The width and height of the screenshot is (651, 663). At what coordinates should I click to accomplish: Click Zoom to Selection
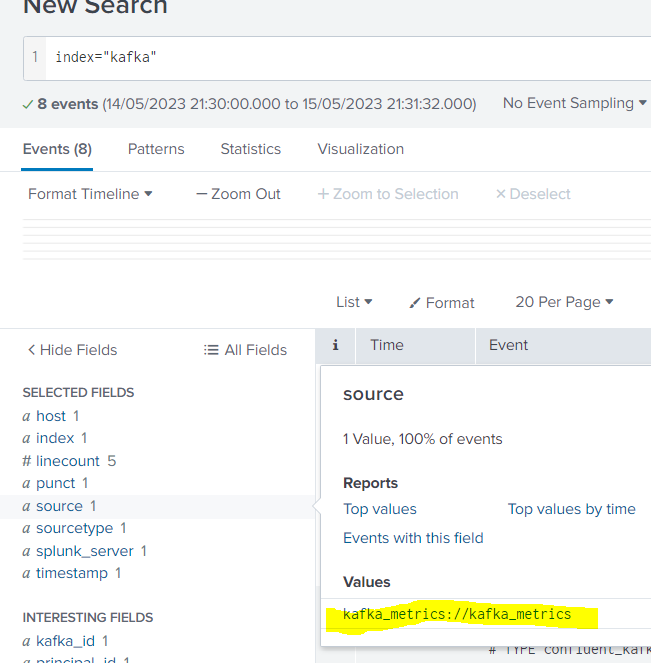(388, 194)
